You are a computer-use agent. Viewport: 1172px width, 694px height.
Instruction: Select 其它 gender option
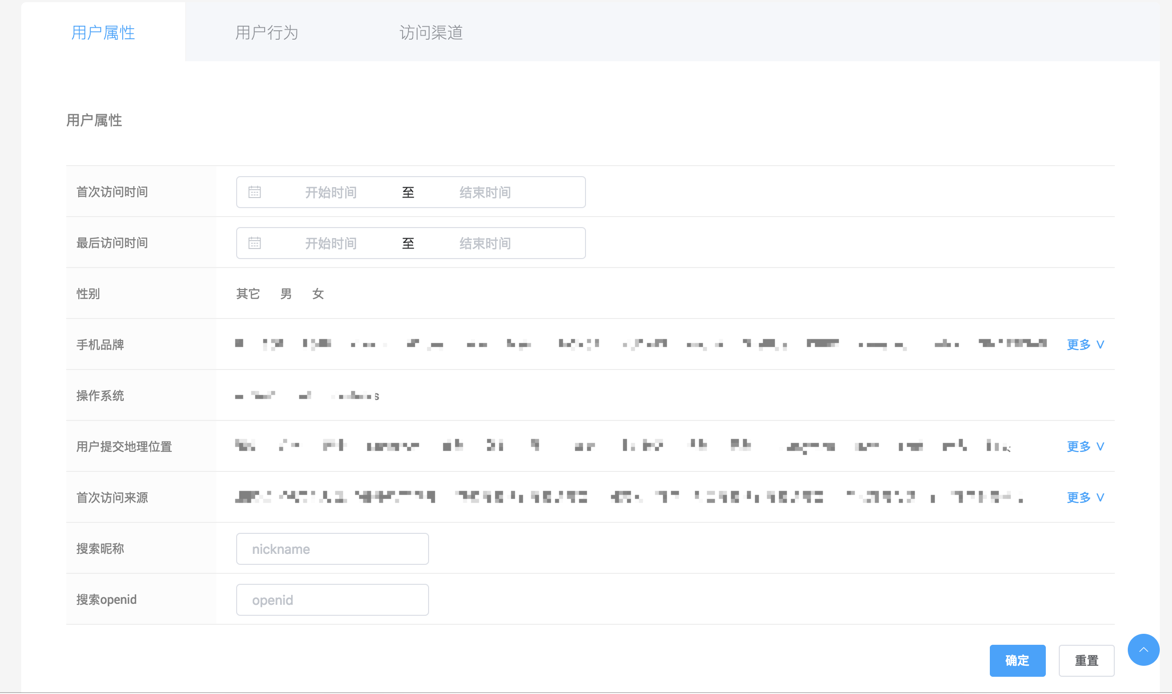pos(248,294)
